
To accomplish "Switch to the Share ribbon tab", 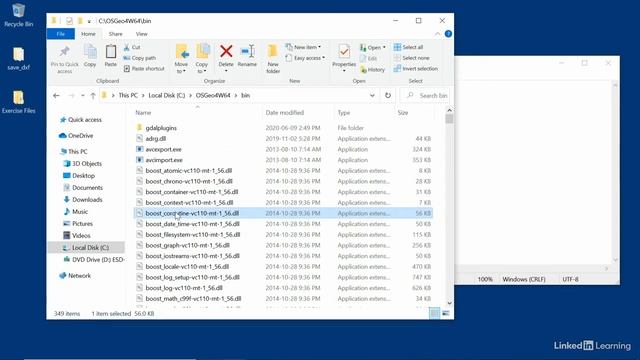I will (x=116, y=34).
